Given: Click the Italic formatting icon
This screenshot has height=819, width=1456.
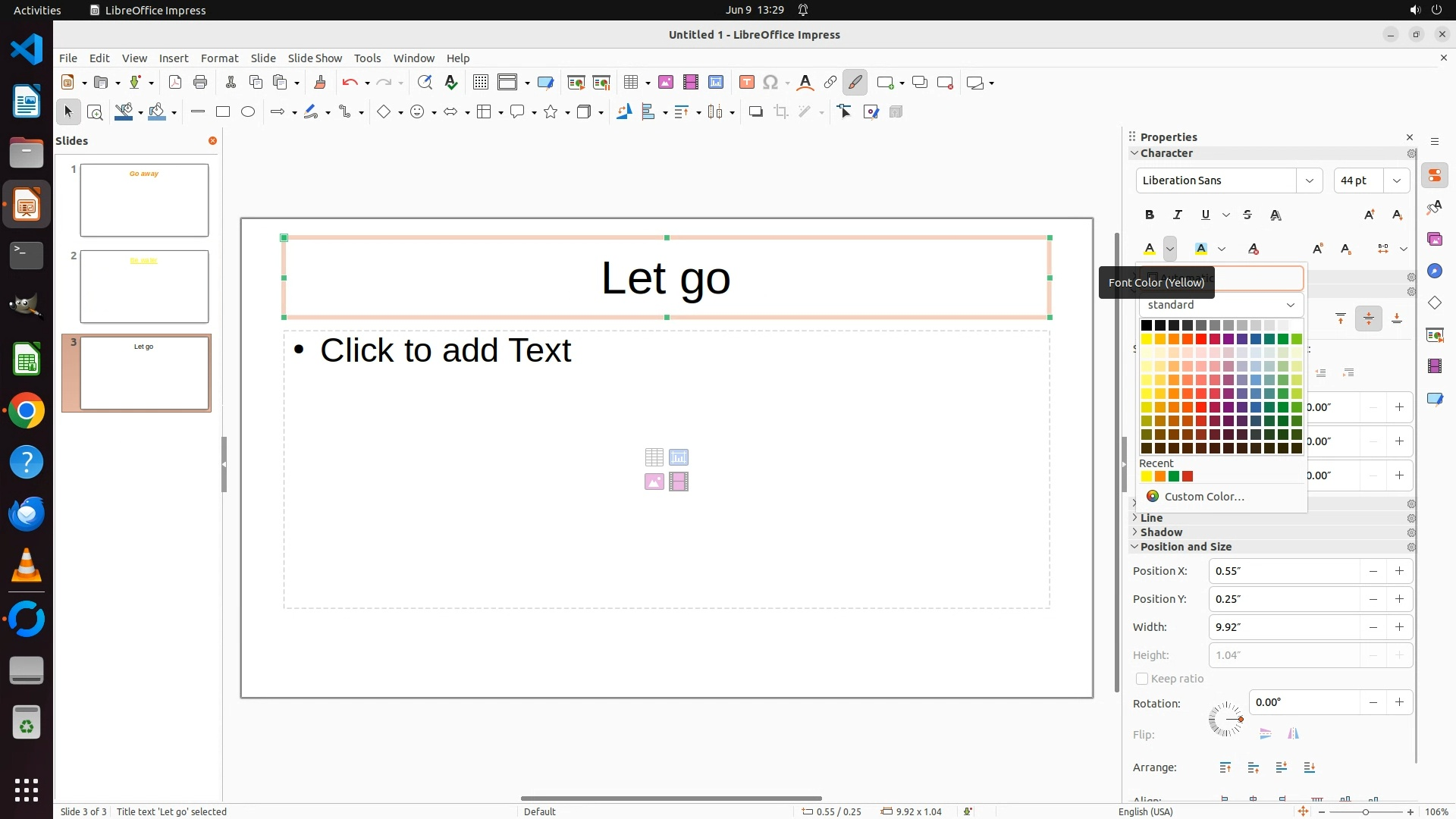Looking at the screenshot, I should pyautogui.click(x=1178, y=215).
